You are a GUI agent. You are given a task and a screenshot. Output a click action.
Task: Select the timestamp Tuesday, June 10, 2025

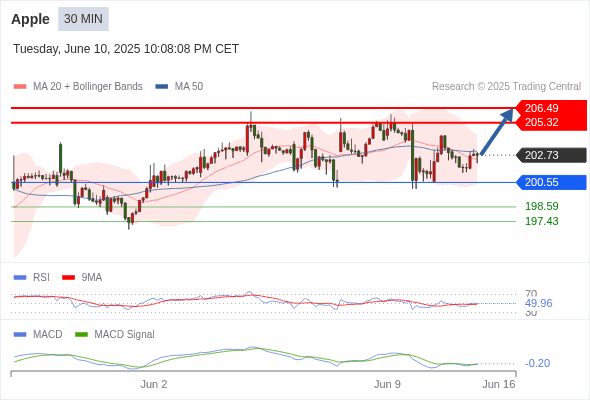tap(126, 49)
